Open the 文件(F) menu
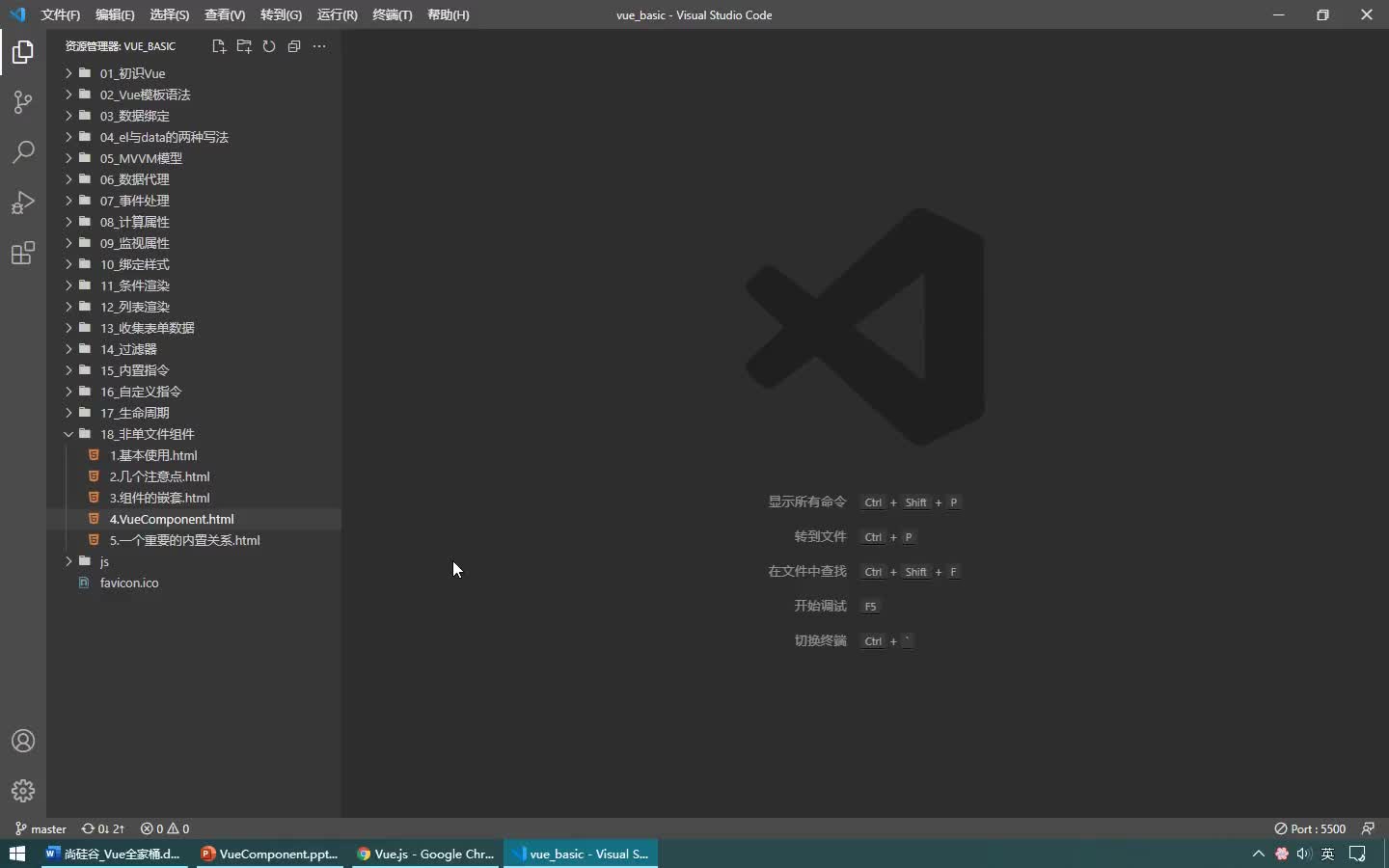Screen dimensions: 1389x868 coord(61,14)
